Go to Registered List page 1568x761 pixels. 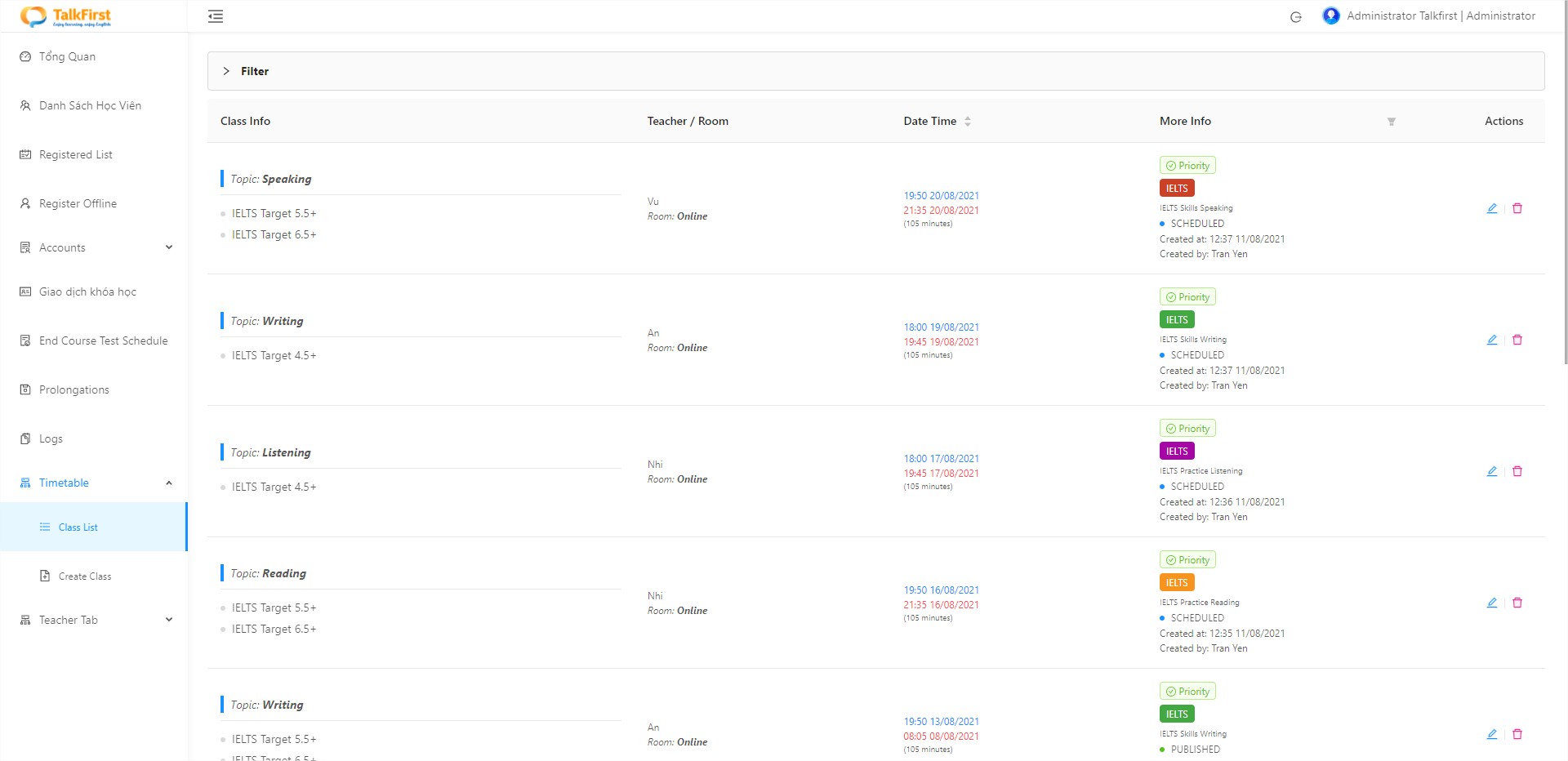pos(76,154)
